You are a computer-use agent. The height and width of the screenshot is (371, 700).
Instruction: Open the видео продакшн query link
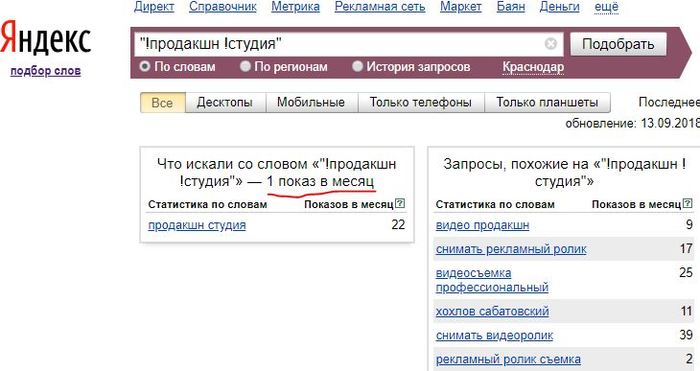[x=482, y=225]
